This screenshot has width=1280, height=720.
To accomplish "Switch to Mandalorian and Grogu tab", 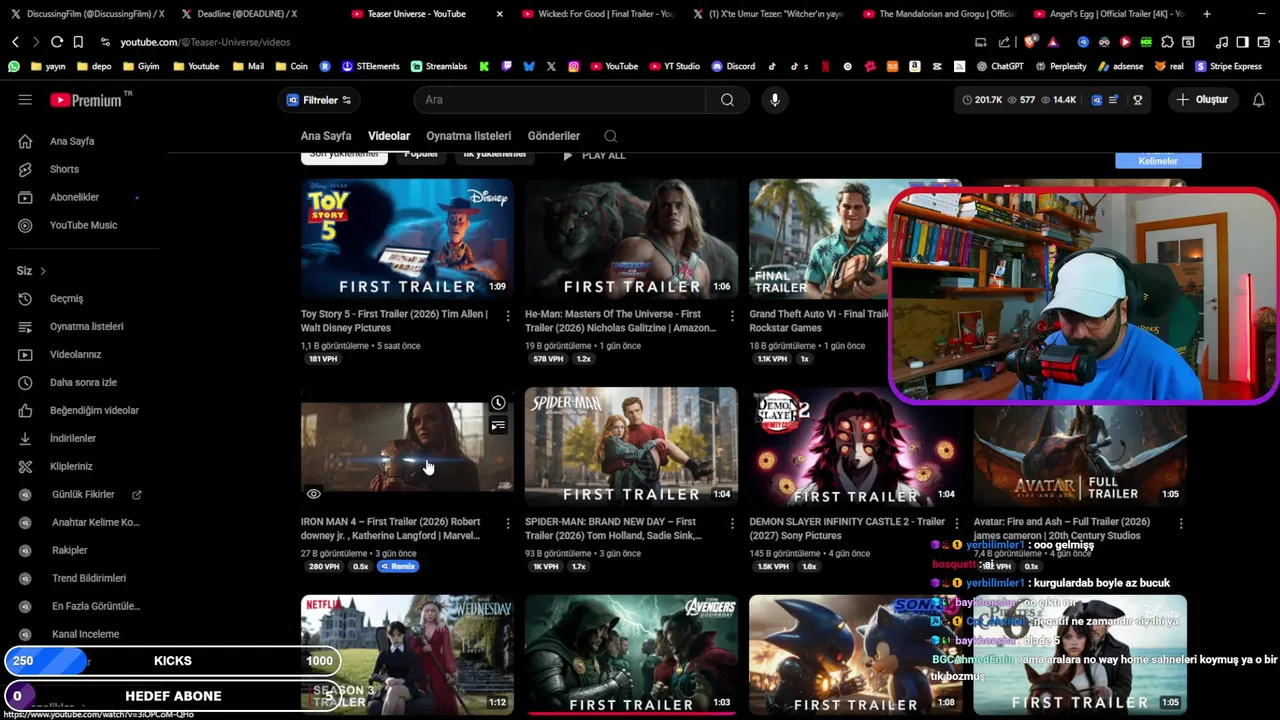I will [938, 14].
